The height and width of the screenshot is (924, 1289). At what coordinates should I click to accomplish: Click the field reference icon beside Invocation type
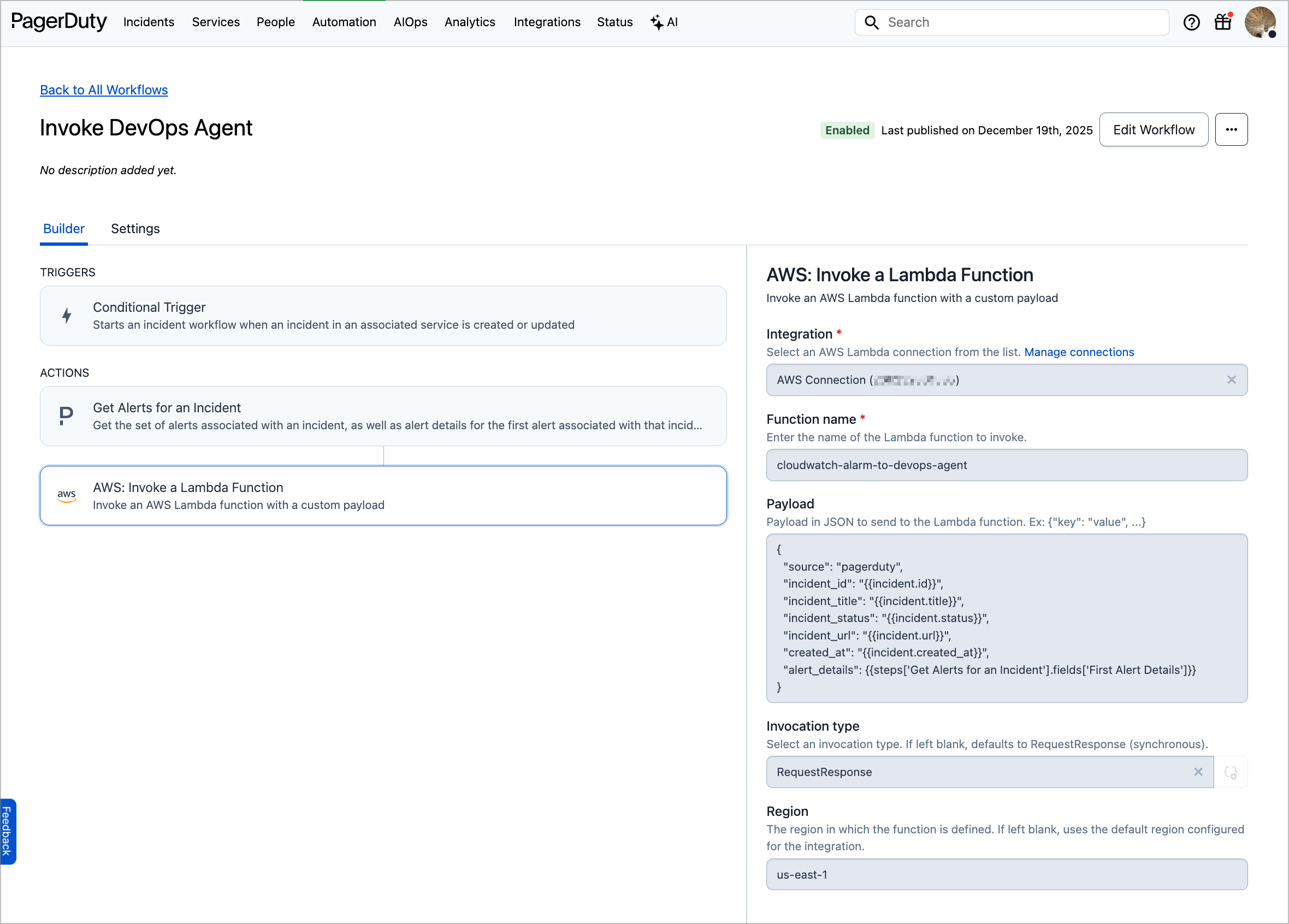(1231, 772)
